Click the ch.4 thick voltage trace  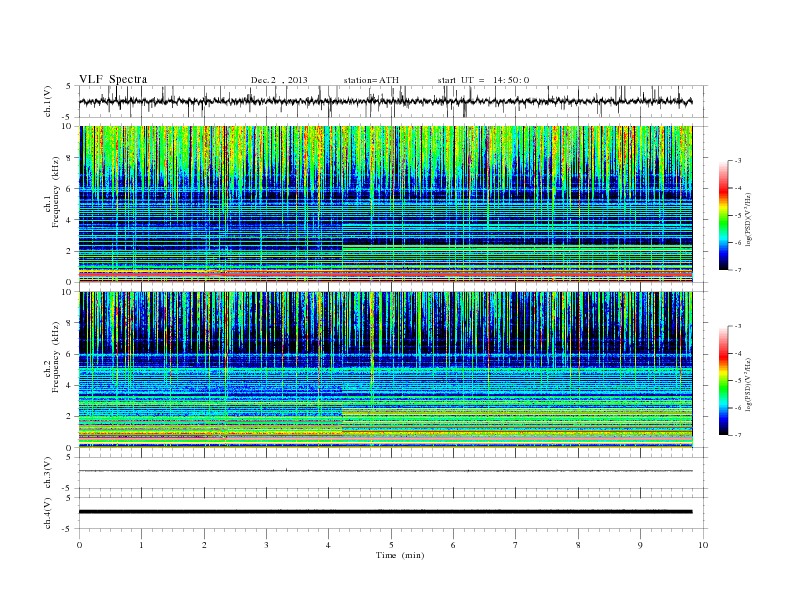pyautogui.click(x=385, y=512)
